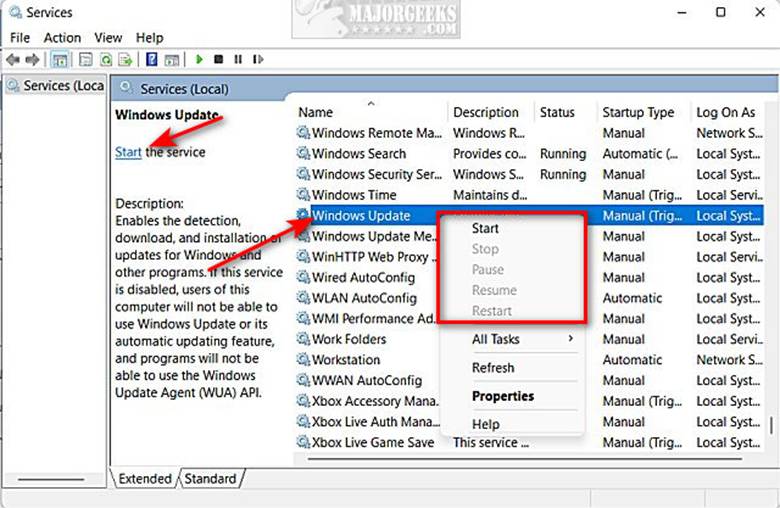
Task: Sort by the Description column header
Action: point(491,112)
